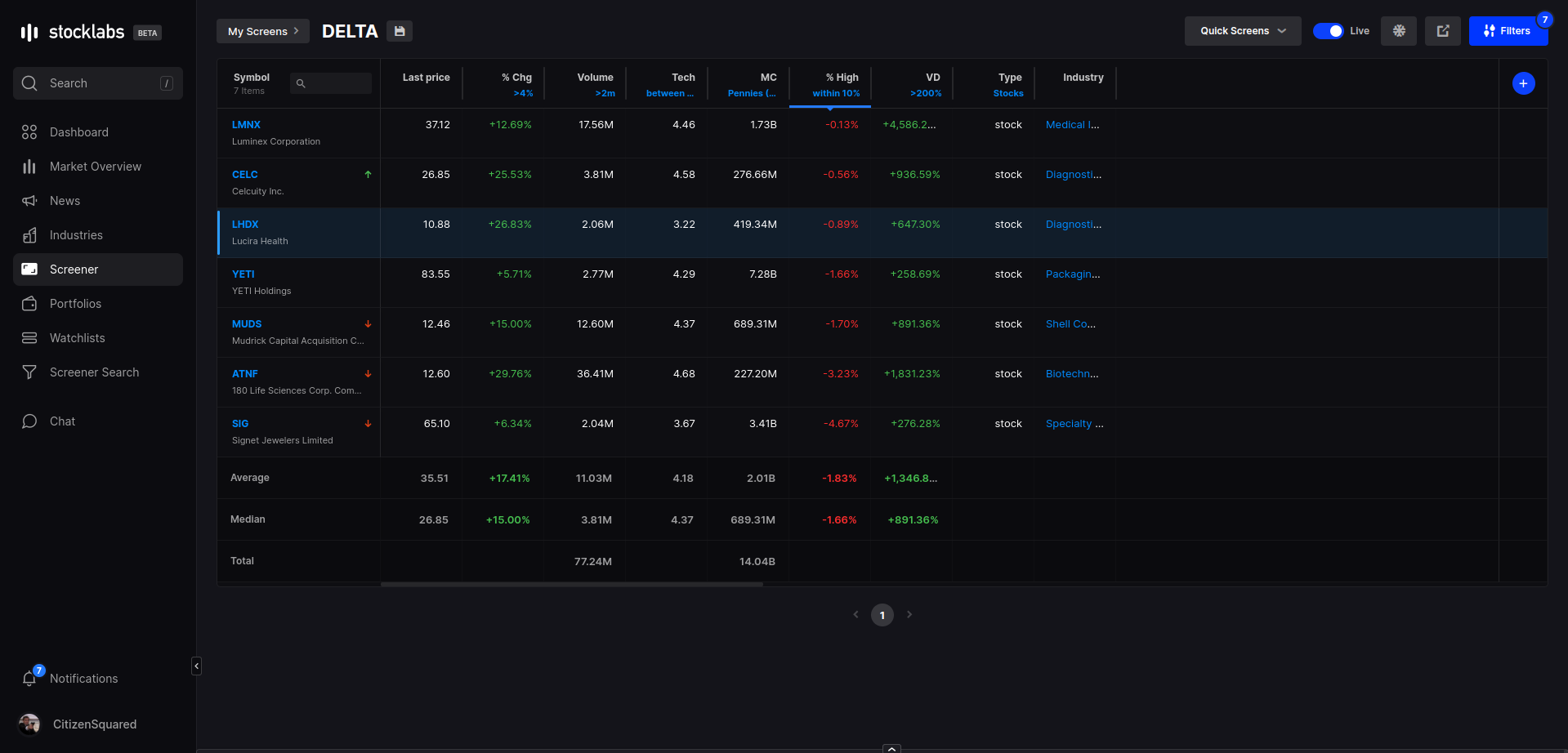
Task: Click the symbol search box in table header
Action: point(331,83)
